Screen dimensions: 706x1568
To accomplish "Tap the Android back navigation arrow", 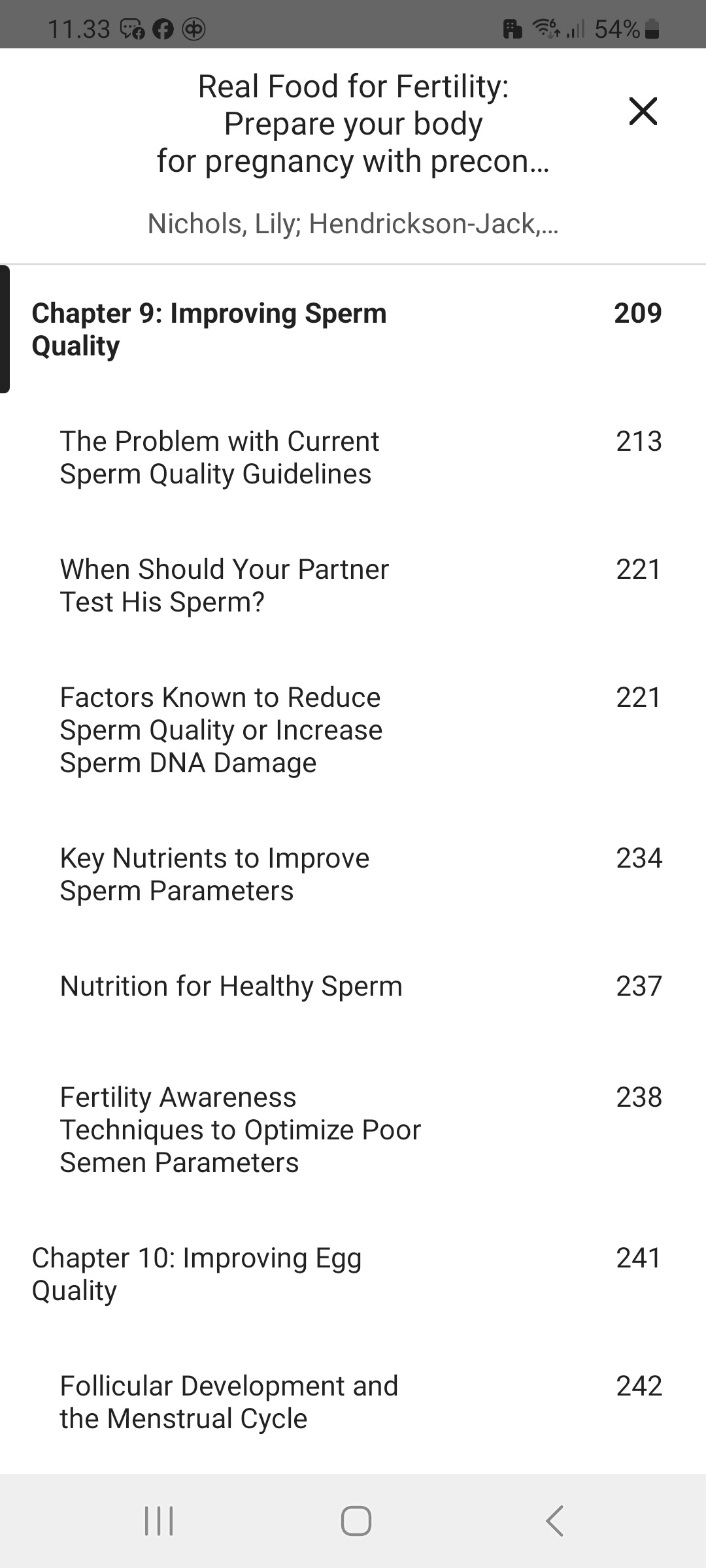I will point(554,1520).
